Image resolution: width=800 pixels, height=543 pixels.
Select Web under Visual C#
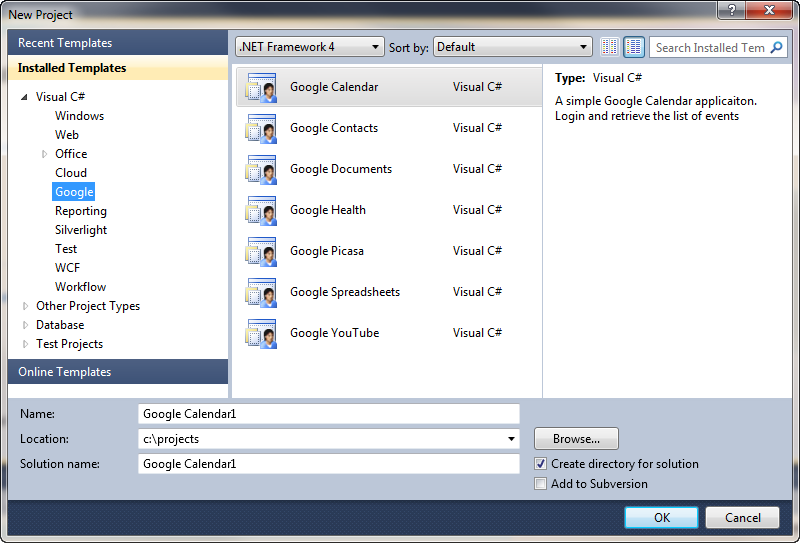(x=67, y=135)
